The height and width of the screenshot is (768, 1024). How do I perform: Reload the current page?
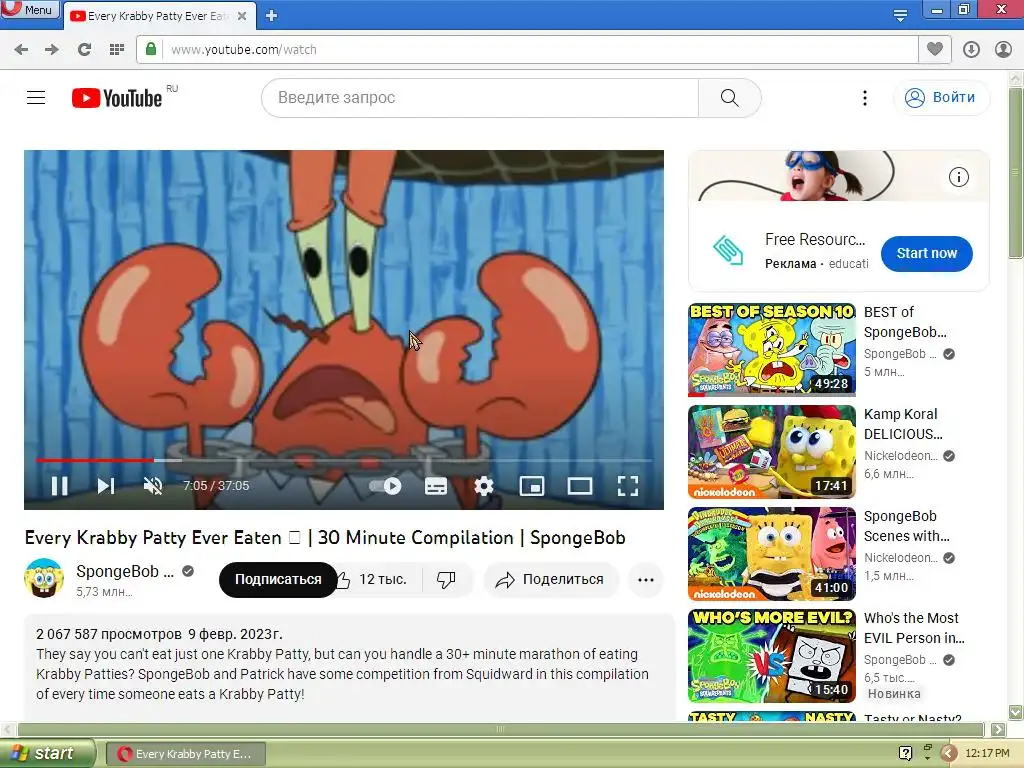click(84, 50)
